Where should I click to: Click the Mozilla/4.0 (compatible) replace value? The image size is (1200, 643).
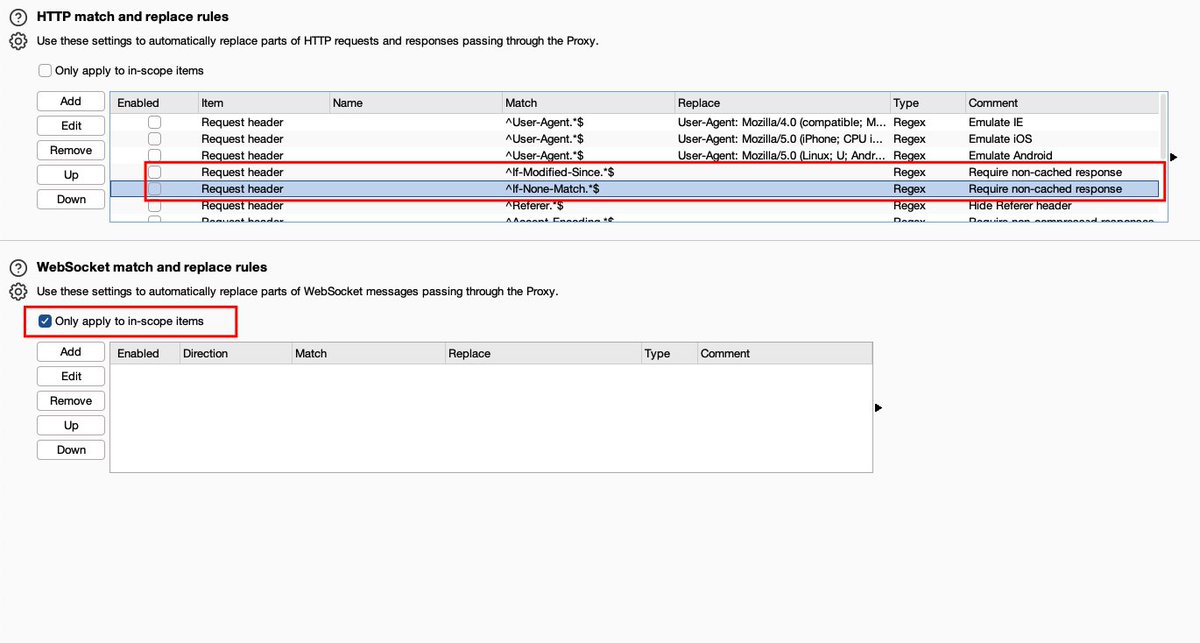(x=781, y=122)
